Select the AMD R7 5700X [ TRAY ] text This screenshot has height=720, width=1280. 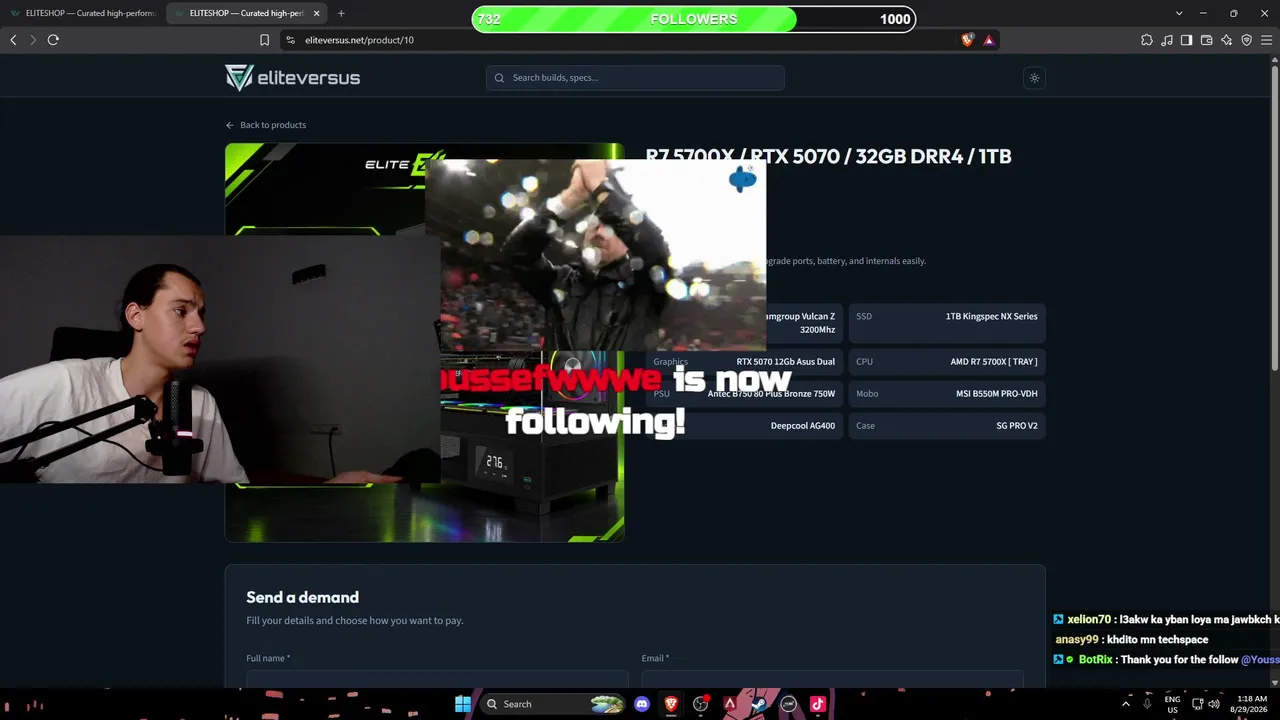click(x=993, y=362)
